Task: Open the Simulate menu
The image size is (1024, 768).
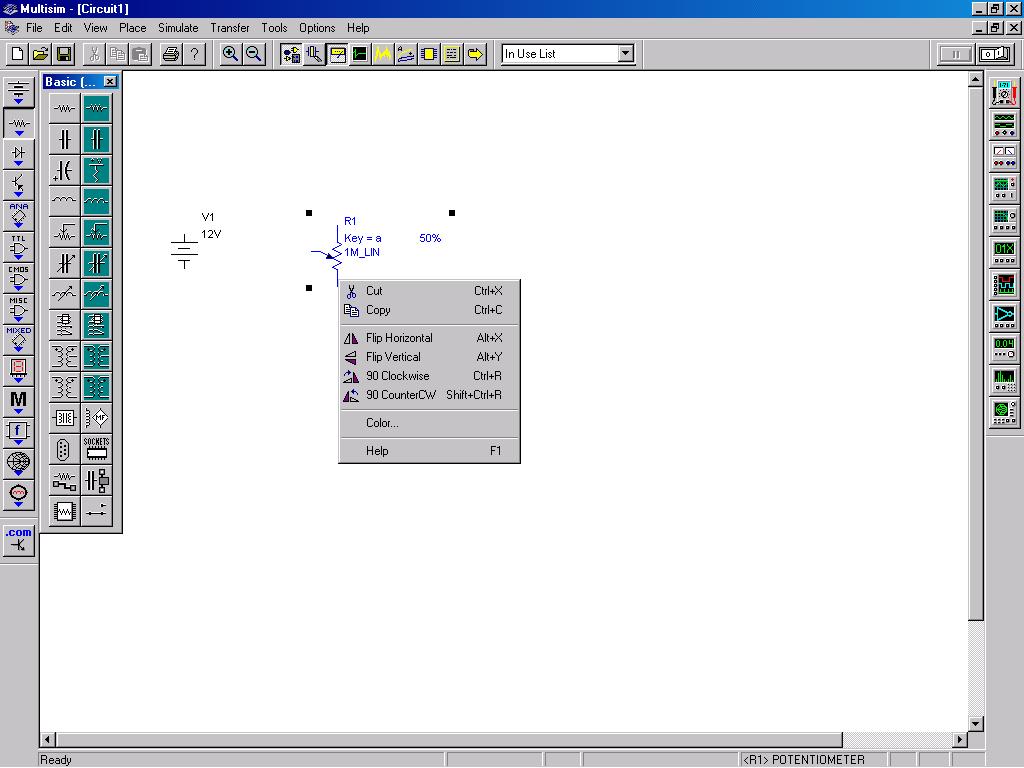Action: (178, 28)
